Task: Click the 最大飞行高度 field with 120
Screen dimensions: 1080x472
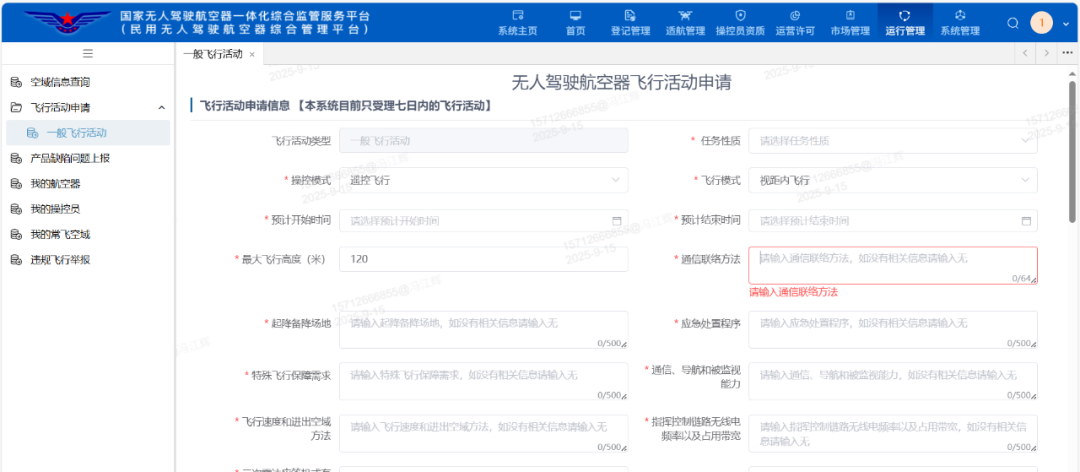Action: [x=484, y=259]
